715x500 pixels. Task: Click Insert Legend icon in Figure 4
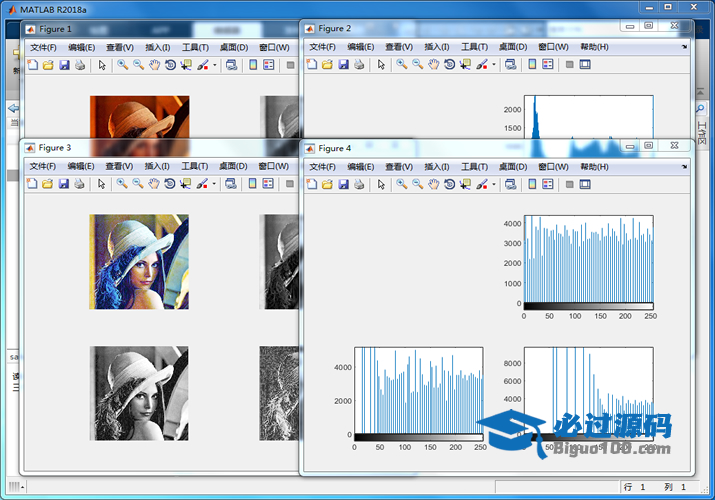[548, 184]
